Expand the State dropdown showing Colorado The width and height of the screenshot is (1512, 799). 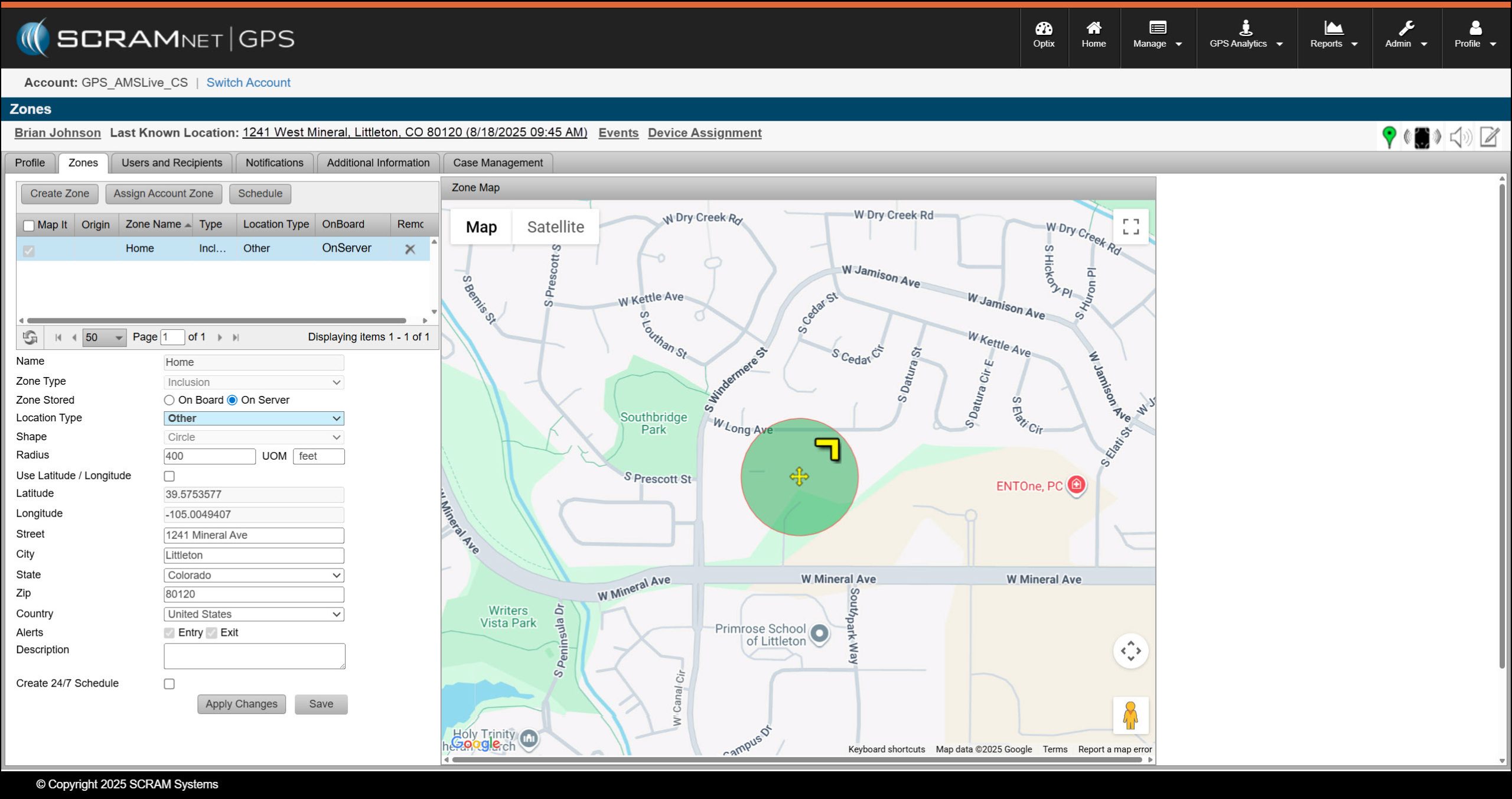click(254, 576)
